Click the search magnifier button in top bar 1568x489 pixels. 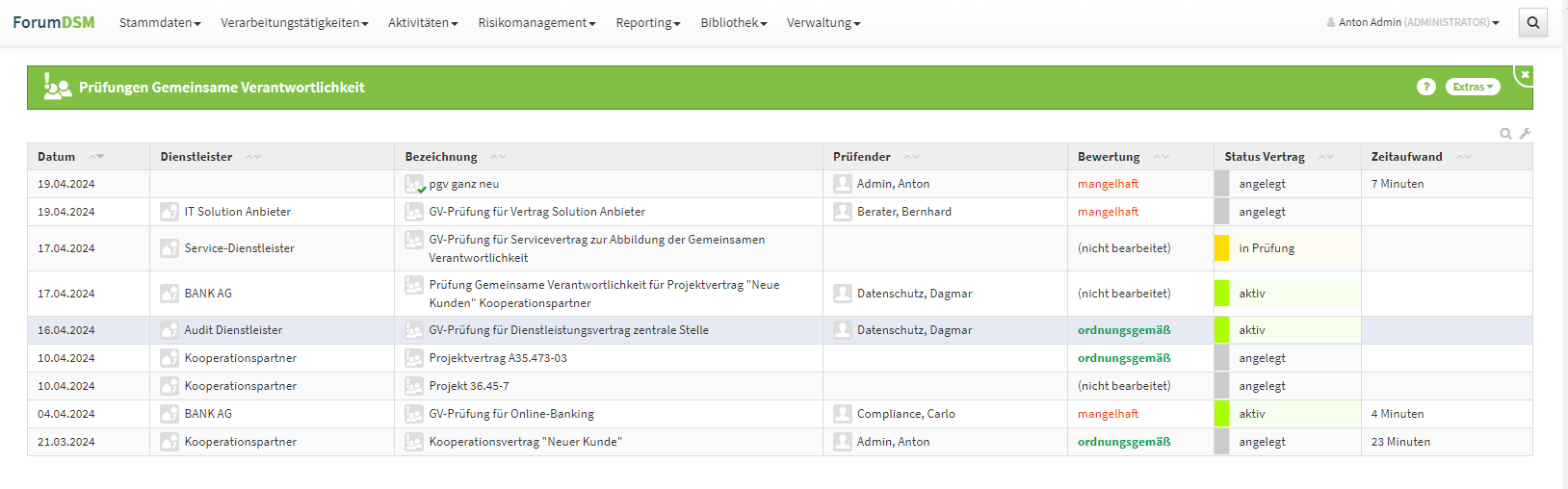point(1532,22)
